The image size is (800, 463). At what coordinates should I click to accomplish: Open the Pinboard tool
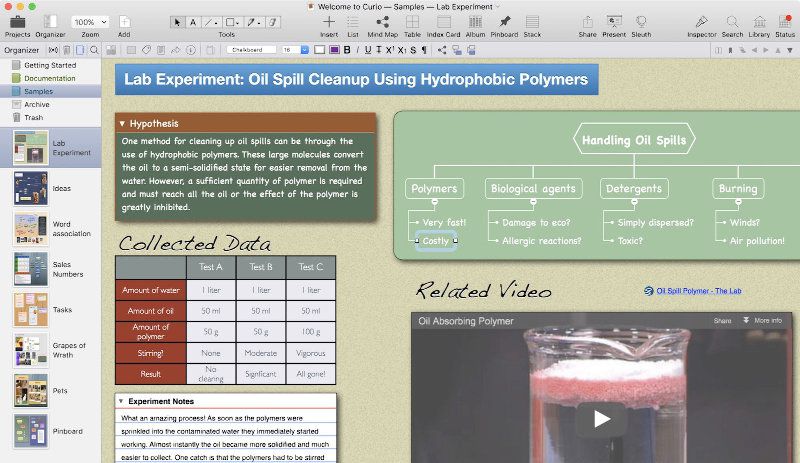pos(504,22)
